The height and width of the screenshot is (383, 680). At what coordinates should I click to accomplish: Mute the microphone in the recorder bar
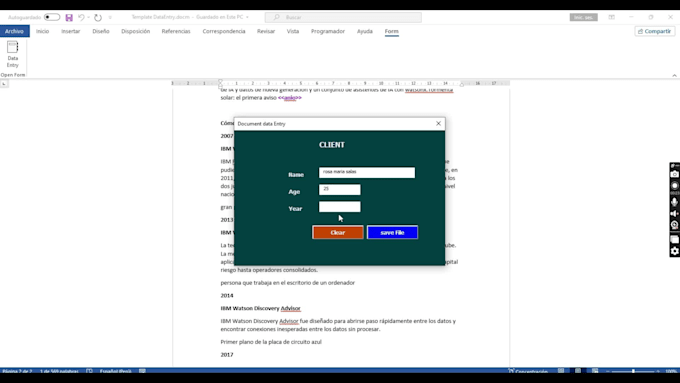point(674,202)
